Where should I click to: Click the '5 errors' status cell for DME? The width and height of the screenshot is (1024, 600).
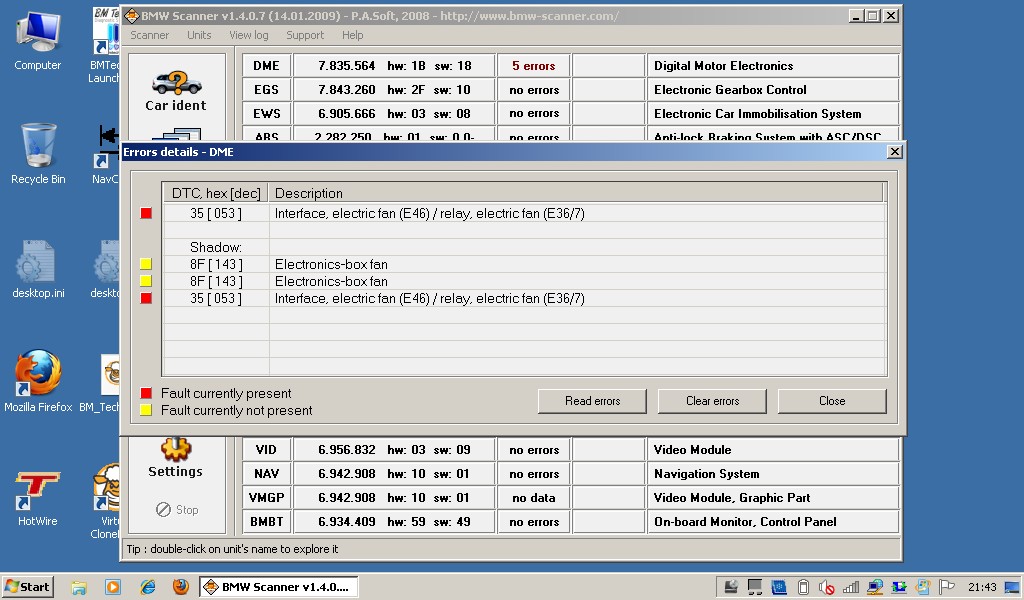point(534,66)
